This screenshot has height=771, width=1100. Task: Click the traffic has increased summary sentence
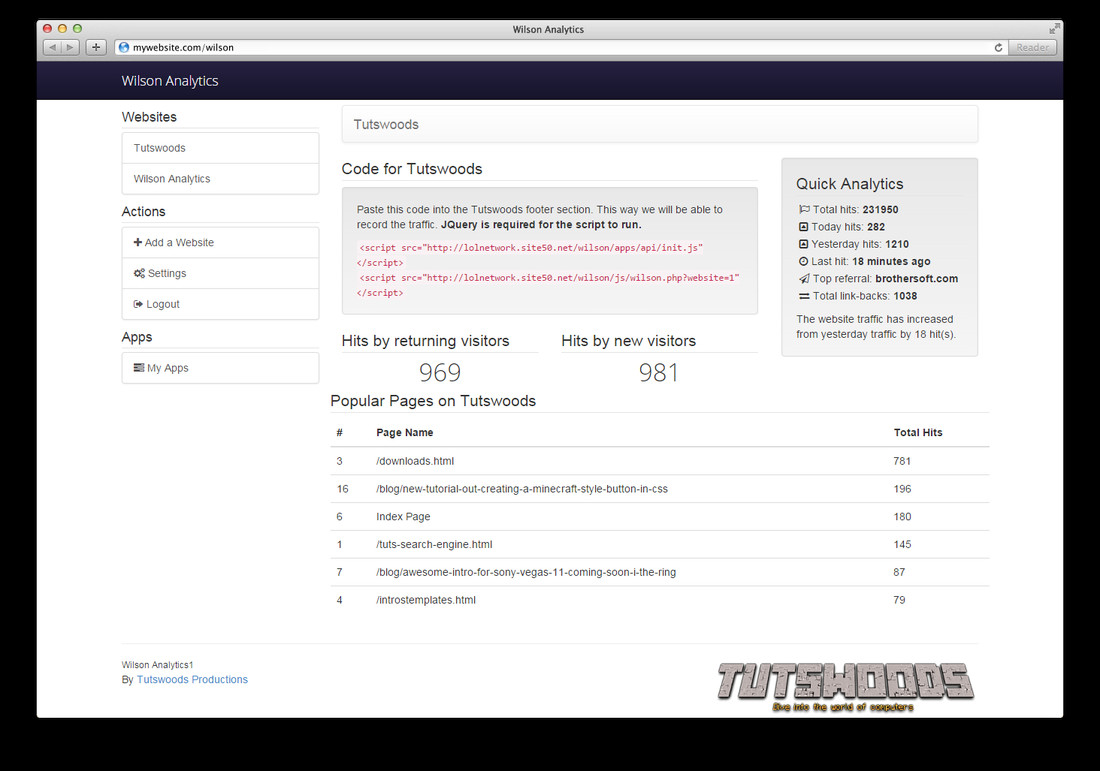tap(876, 326)
